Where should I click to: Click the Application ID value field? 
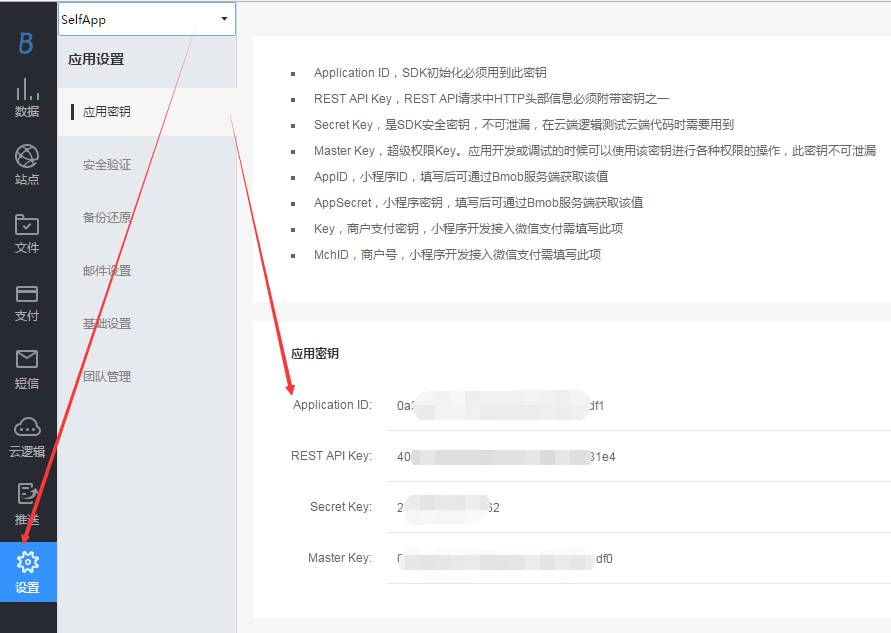tap(639, 406)
